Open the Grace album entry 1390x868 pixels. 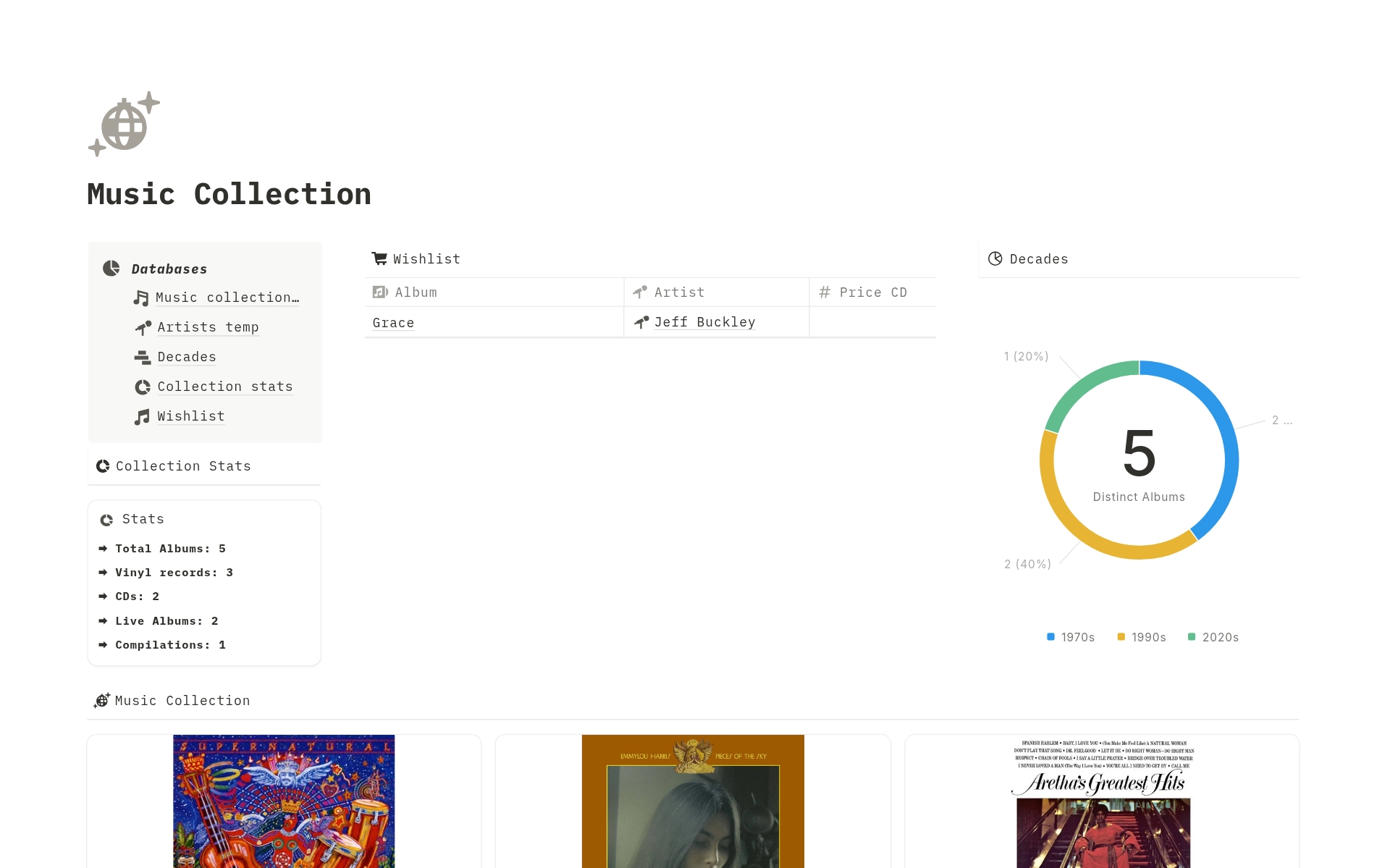pos(393,323)
